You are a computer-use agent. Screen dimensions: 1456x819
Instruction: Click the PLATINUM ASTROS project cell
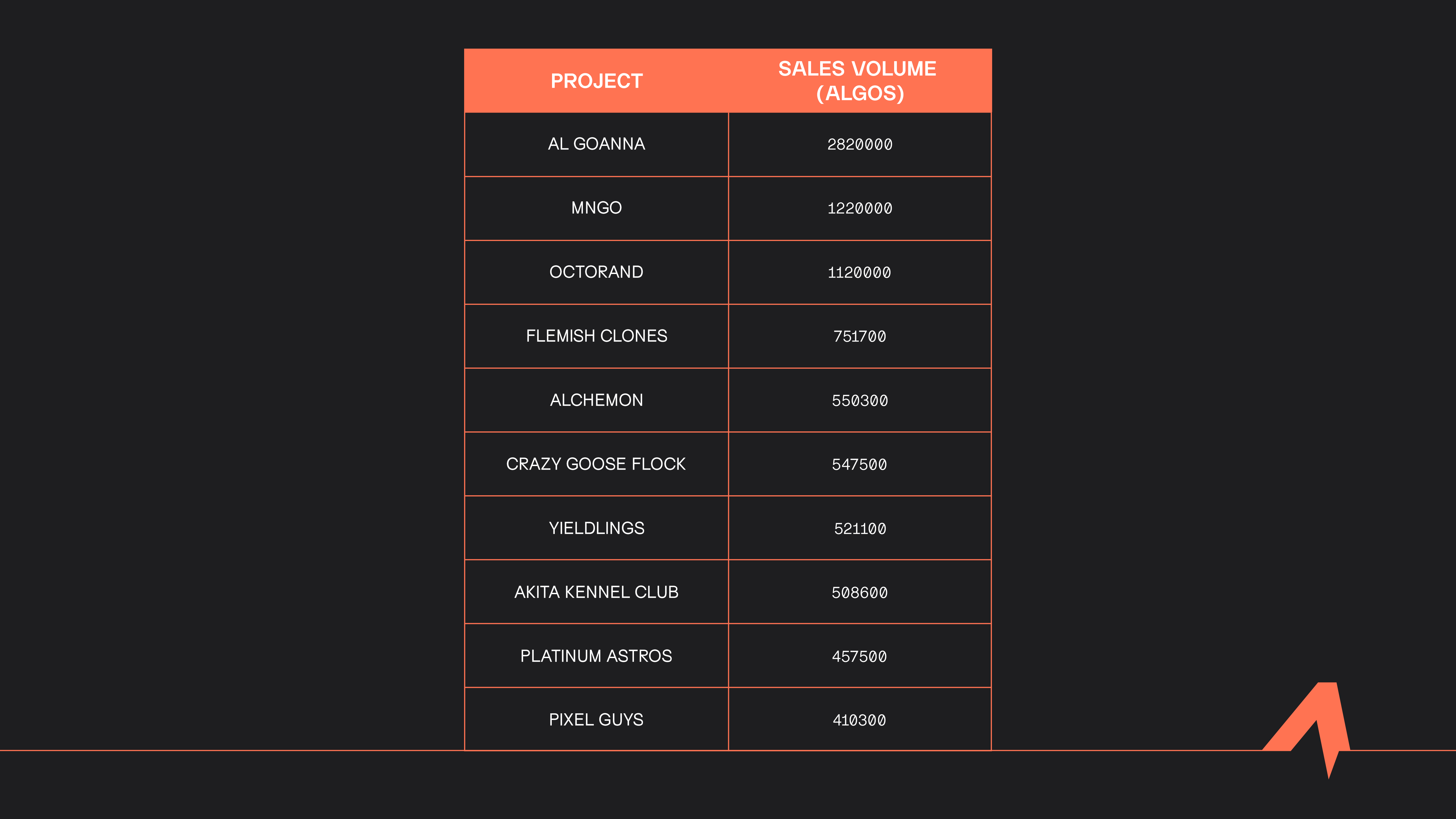pos(596,656)
